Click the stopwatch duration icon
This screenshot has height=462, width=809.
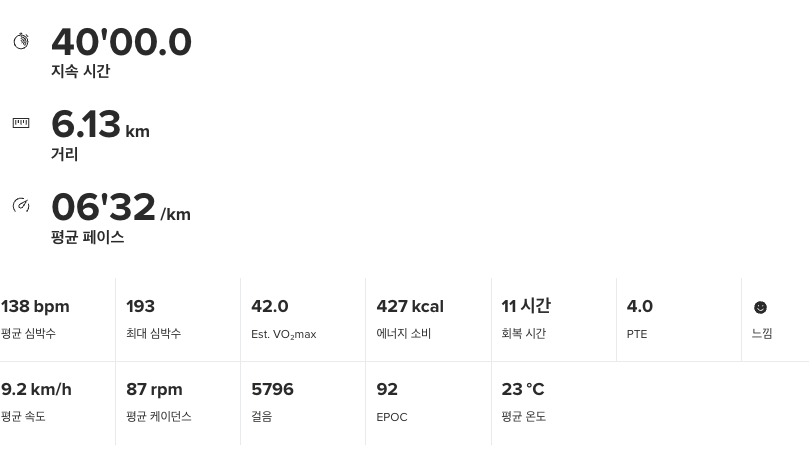pyautogui.click(x=21, y=41)
